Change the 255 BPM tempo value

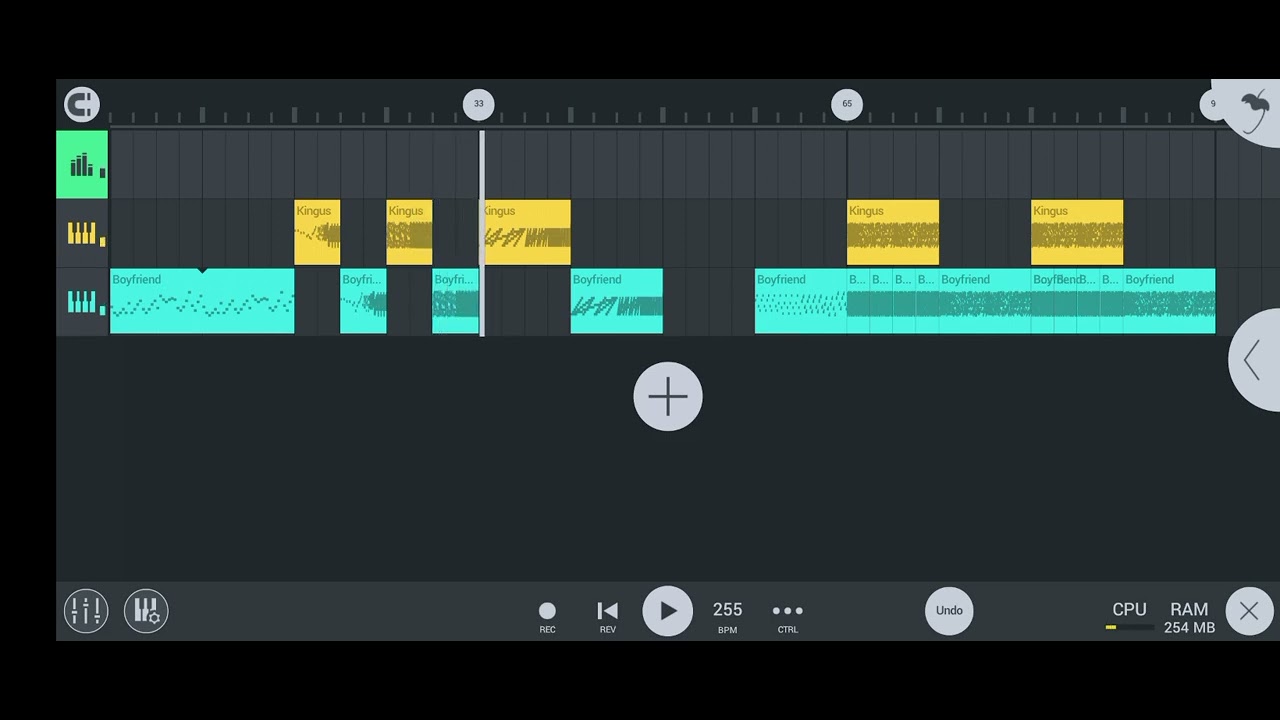[x=727, y=616]
